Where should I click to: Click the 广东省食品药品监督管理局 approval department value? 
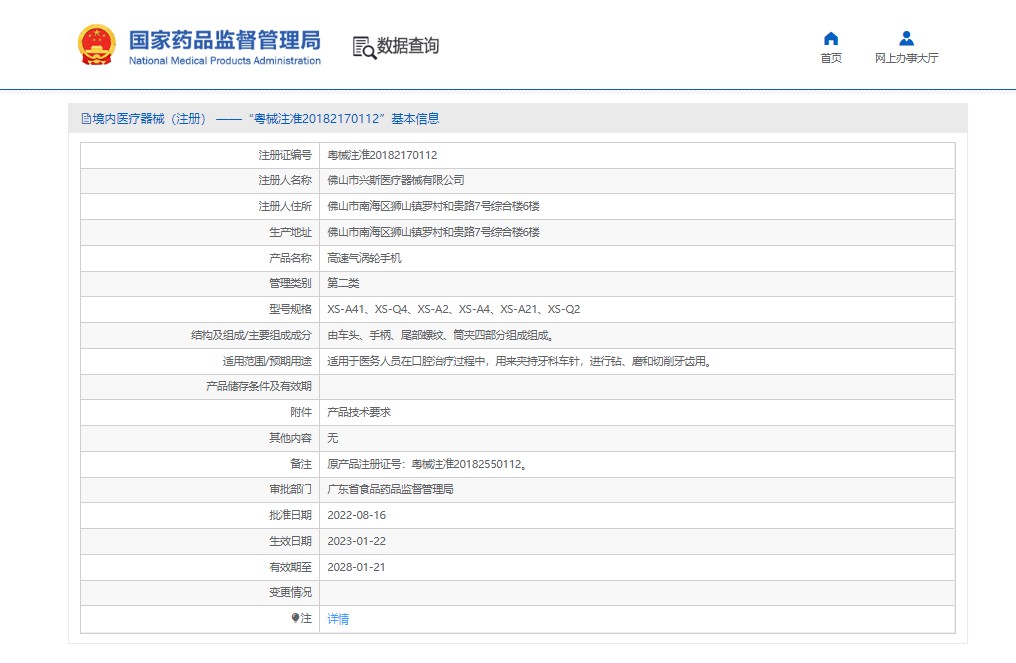pyautogui.click(x=390, y=489)
